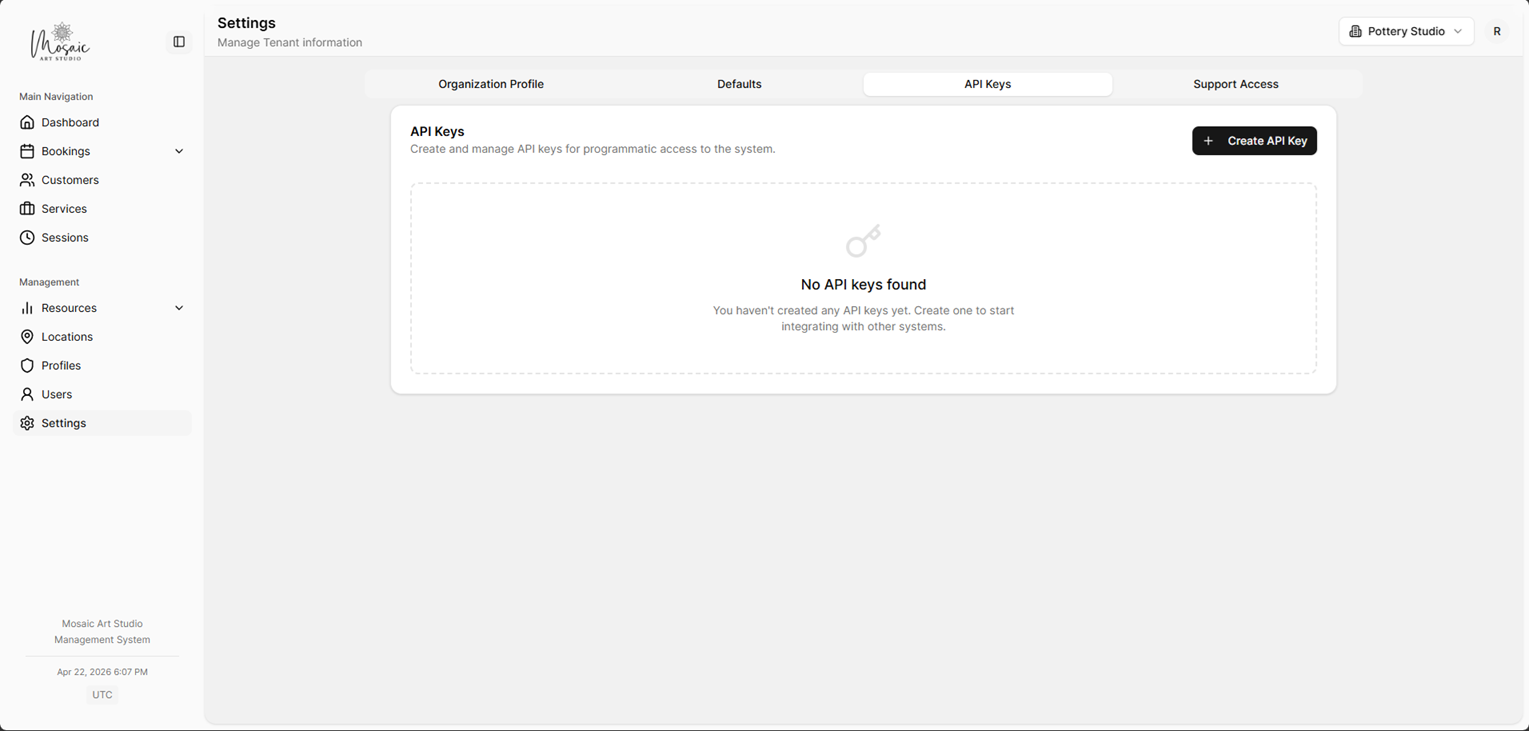Open the R user avatar menu
The image size is (1529, 731).
1497,31
